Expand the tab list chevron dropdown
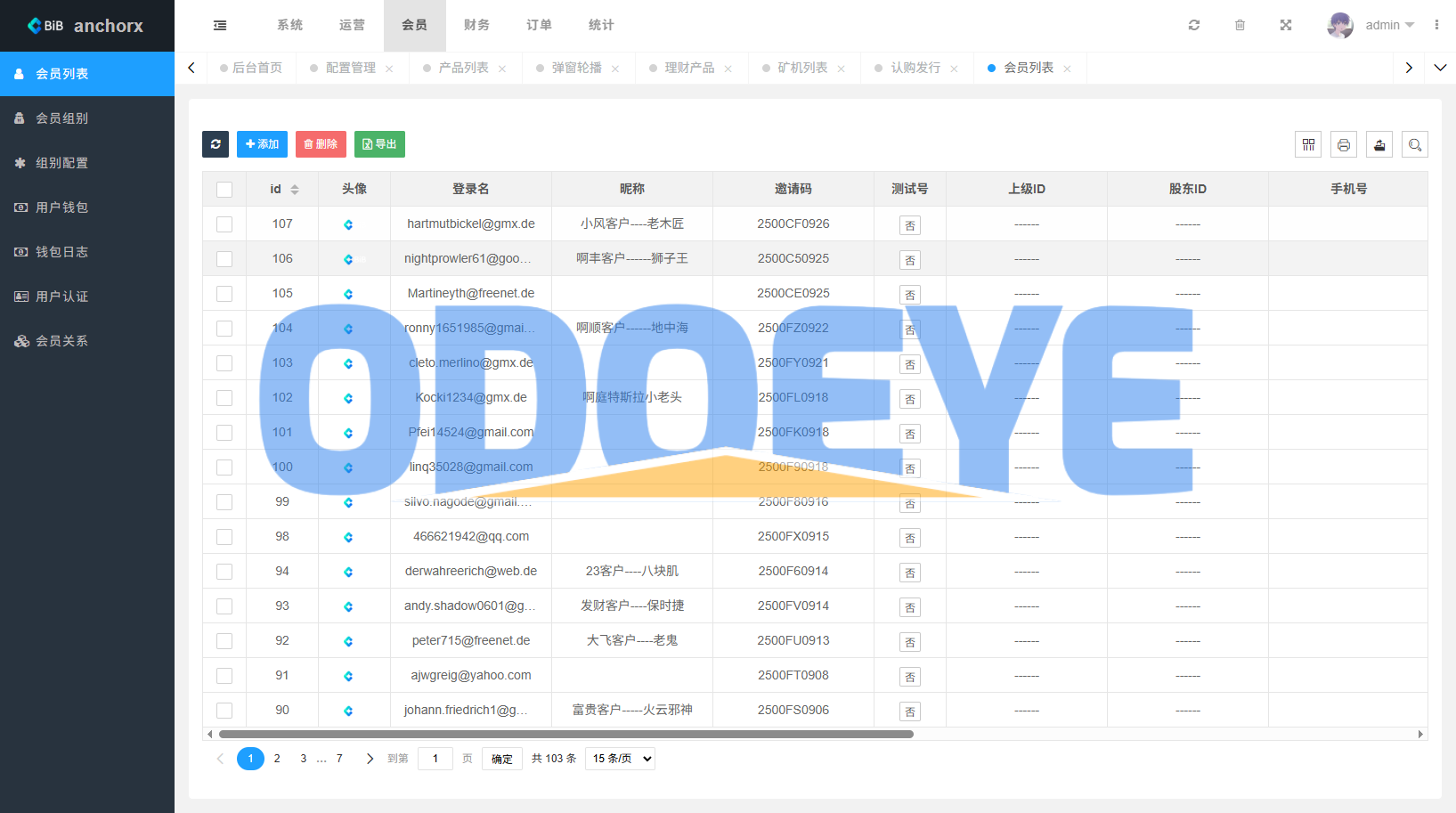This screenshot has width=1456, height=813. pyautogui.click(x=1440, y=68)
